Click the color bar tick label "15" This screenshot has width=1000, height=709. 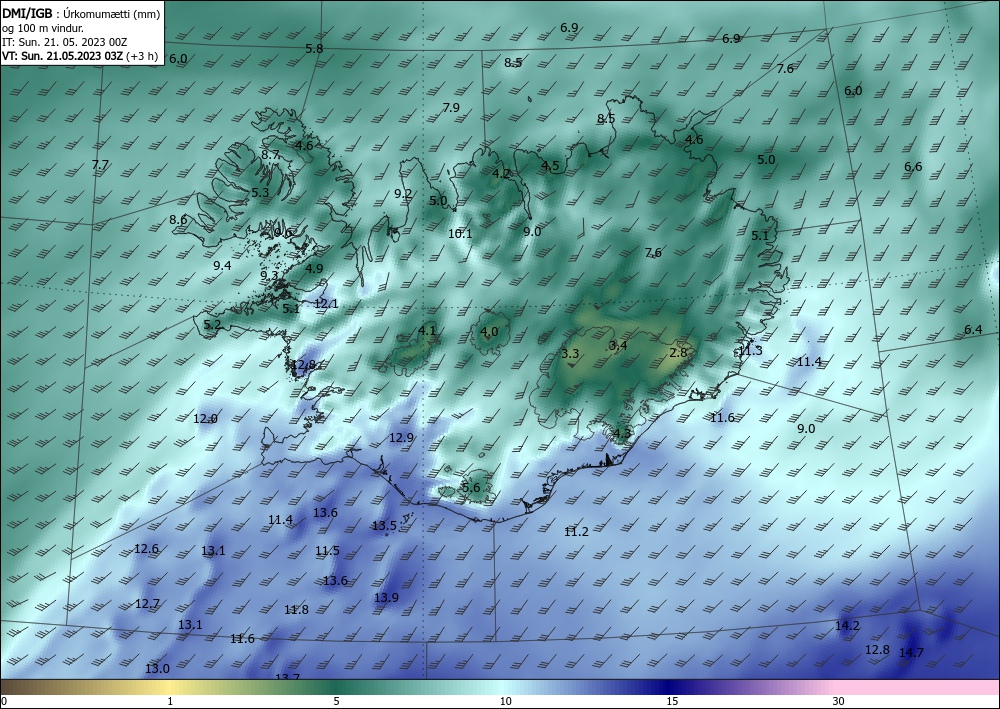[672, 701]
